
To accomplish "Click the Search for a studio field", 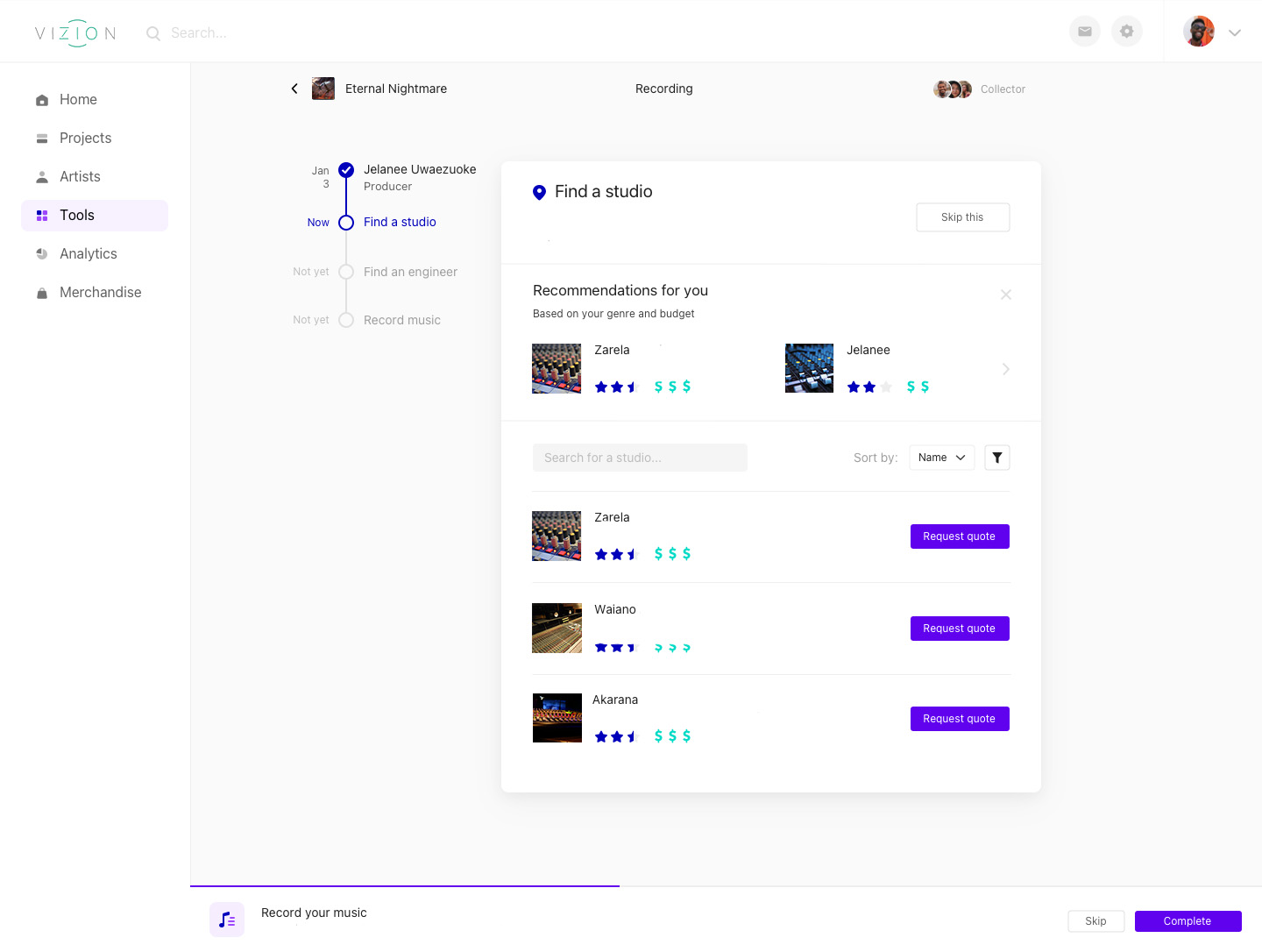I will tap(639, 458).
